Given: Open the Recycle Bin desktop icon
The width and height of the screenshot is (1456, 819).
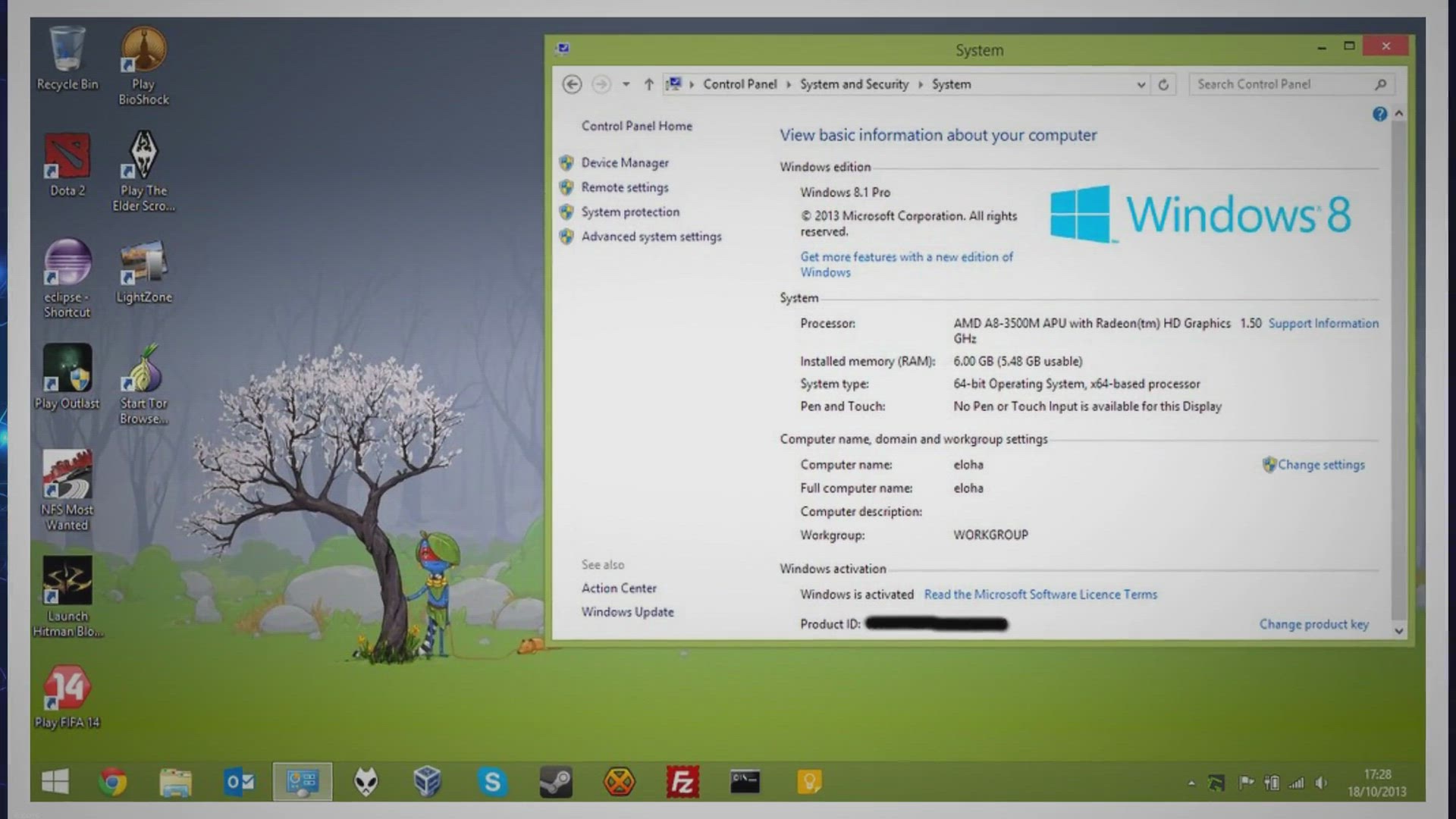Looking at the screenshot, I should click(67, 59).
